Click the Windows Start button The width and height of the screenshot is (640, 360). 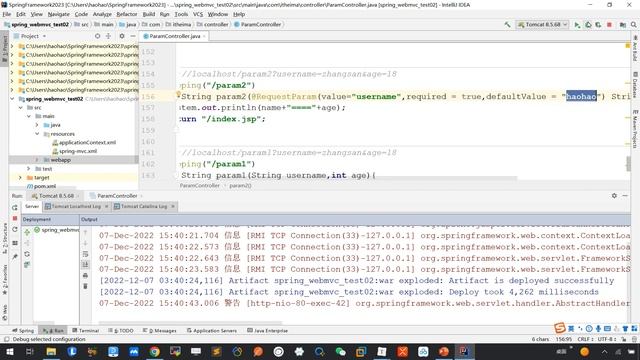tap(9, 351)
